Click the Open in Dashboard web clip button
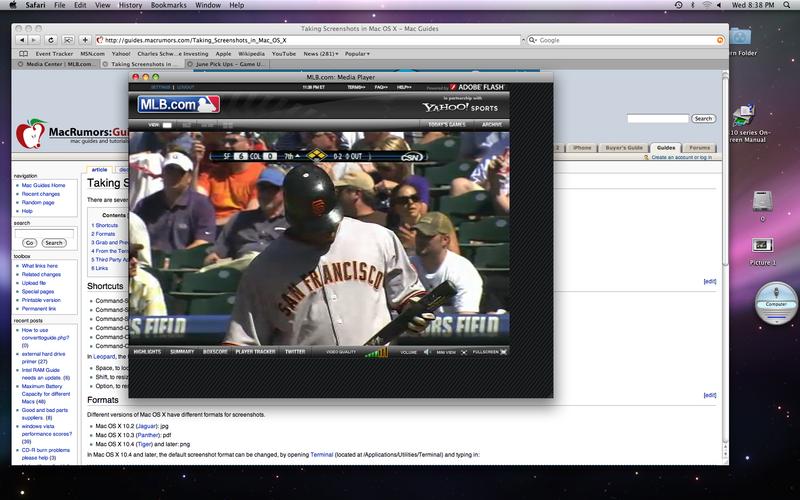Image resolution: width=800 pixels, height=500 pixels. (68, 40)
